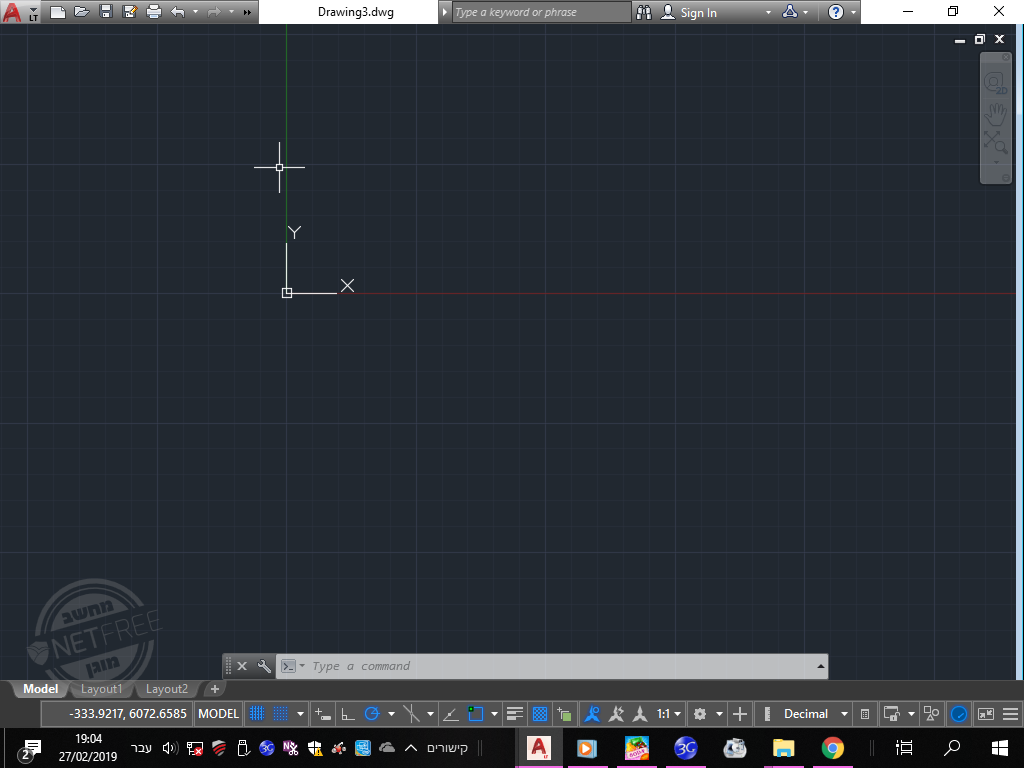Click the MODEL space button

point(218,714)
